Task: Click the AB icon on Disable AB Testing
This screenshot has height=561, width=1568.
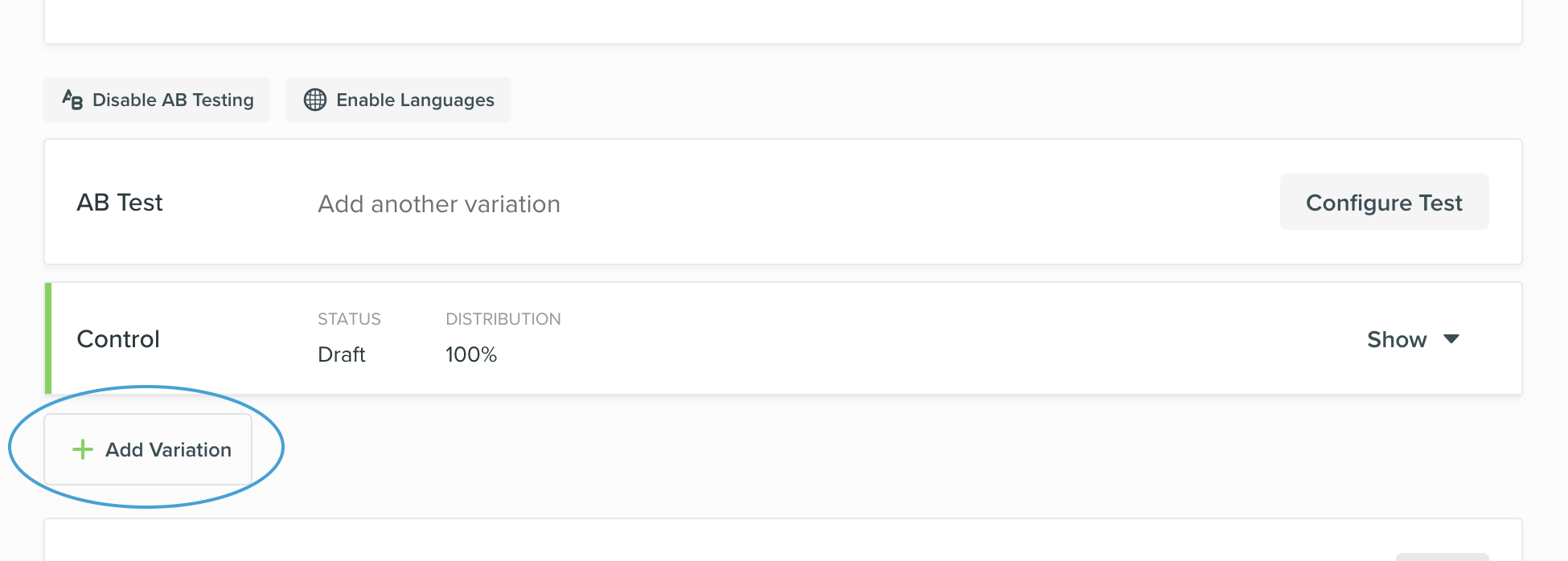Action: coord(72,100)
